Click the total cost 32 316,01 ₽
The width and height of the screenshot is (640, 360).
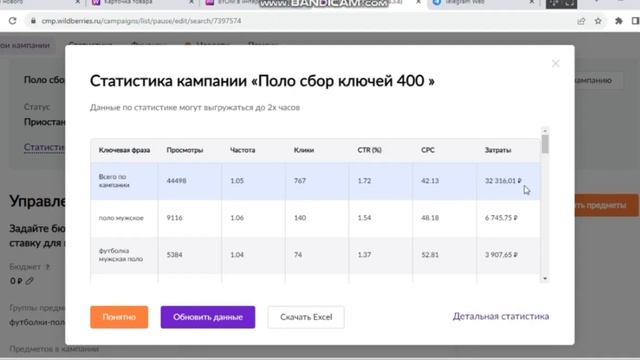tap(503, 181)
